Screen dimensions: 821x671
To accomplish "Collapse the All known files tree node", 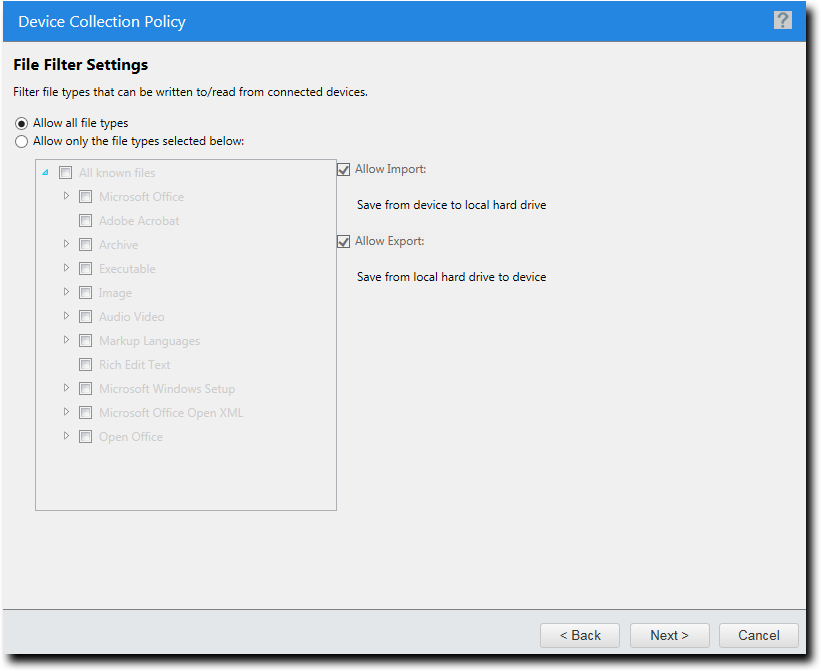I will (x=44, y=172).
